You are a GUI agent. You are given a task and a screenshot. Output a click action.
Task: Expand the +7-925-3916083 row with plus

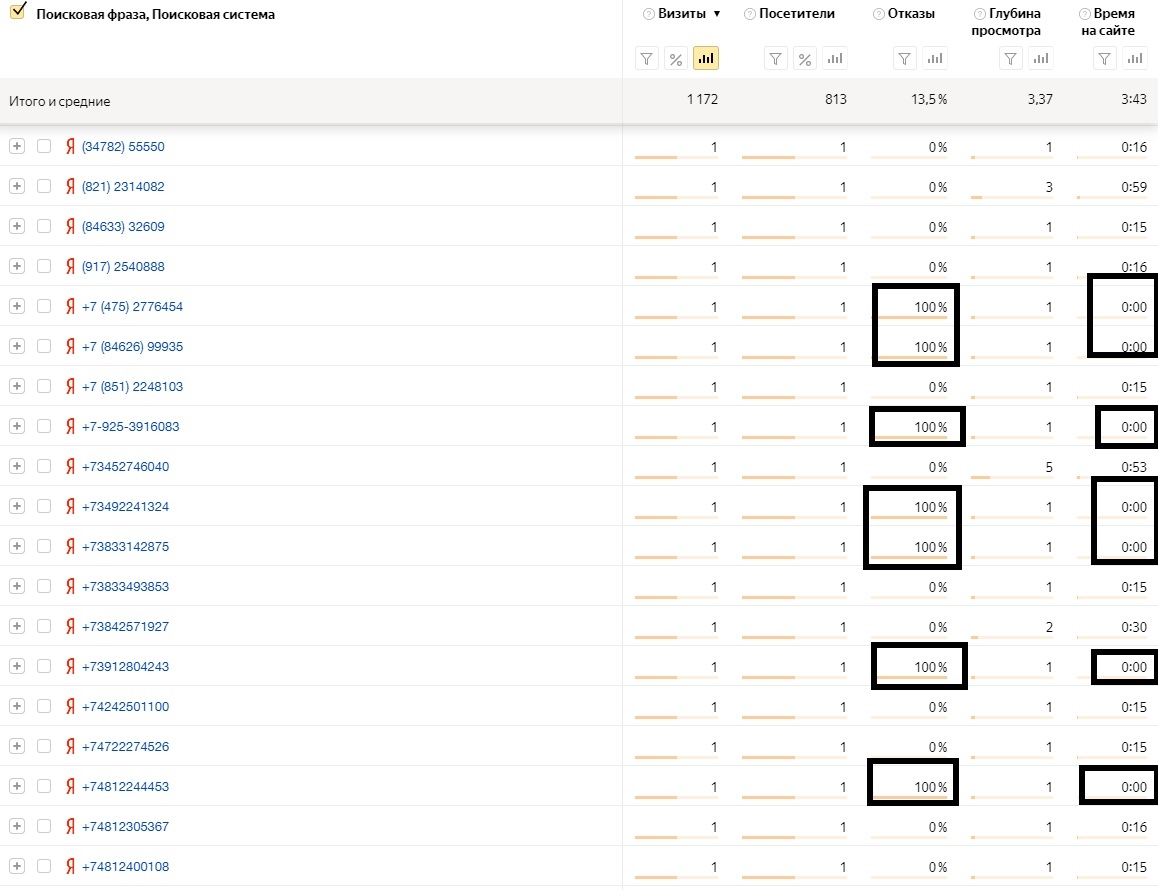click(x=17, y=426)
